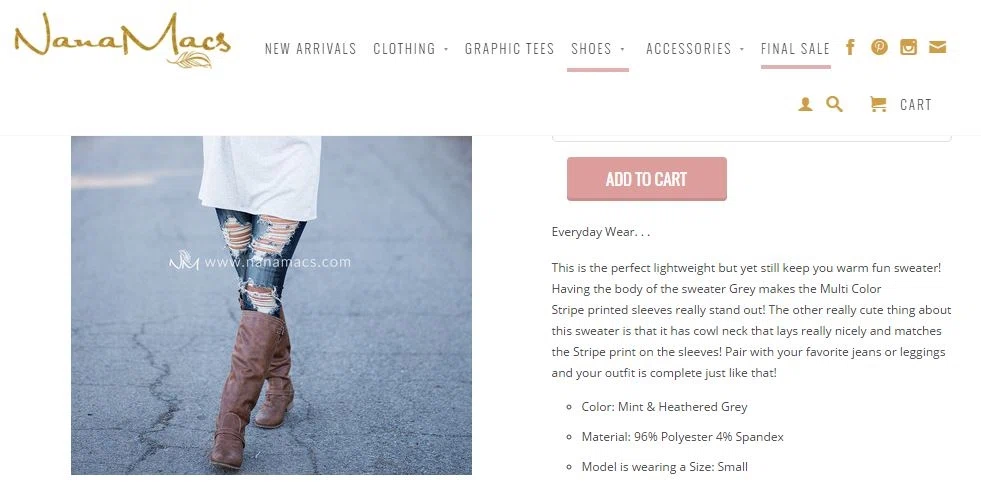981x482 pixels.
Task: Click the selection box above Add to Cart
Action: coord(751,137)
